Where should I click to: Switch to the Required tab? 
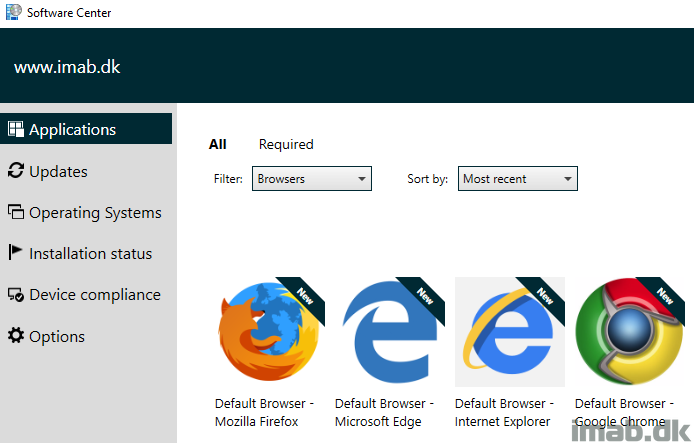[x=286, y=144]
